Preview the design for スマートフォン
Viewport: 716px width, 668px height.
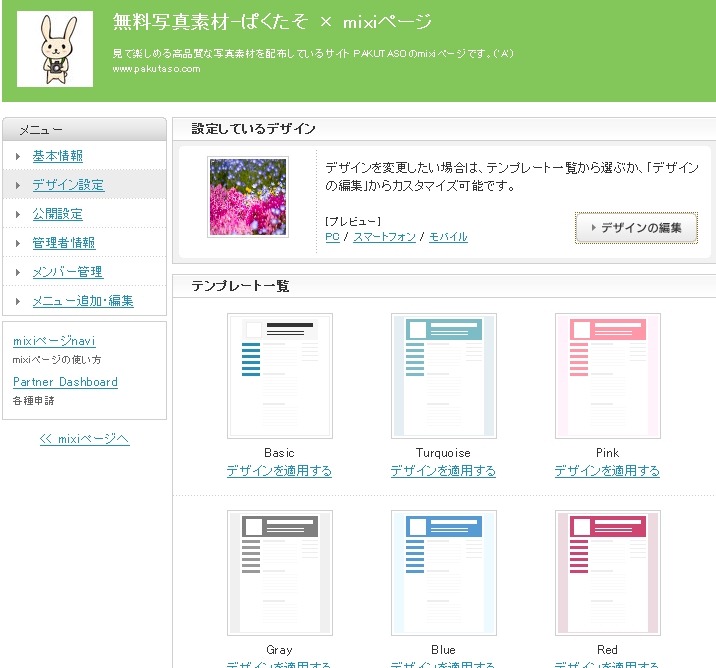pos(384,237)
